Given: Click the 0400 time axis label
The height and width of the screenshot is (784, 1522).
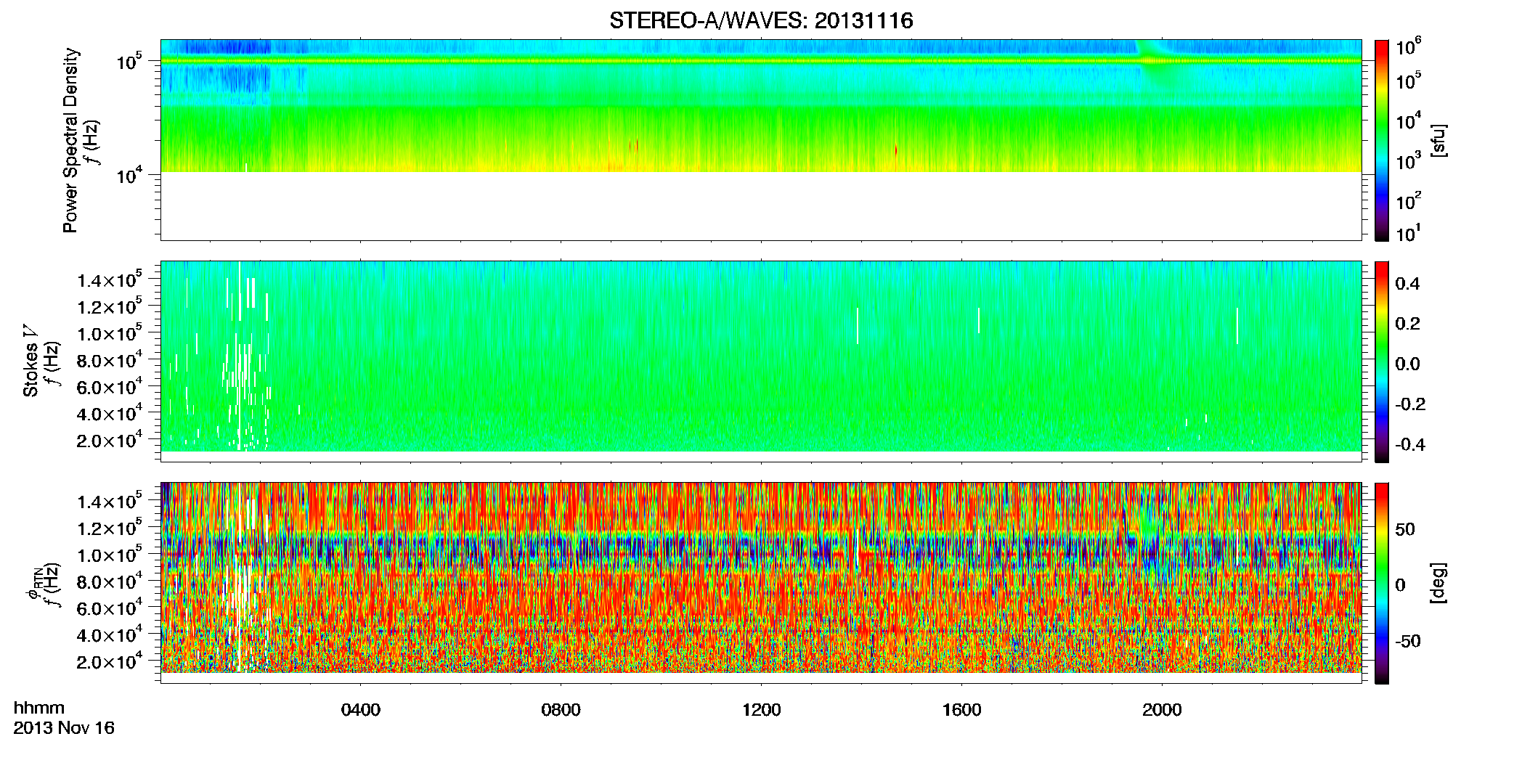Looking at the screenshot, I should [x=361, y=710].
